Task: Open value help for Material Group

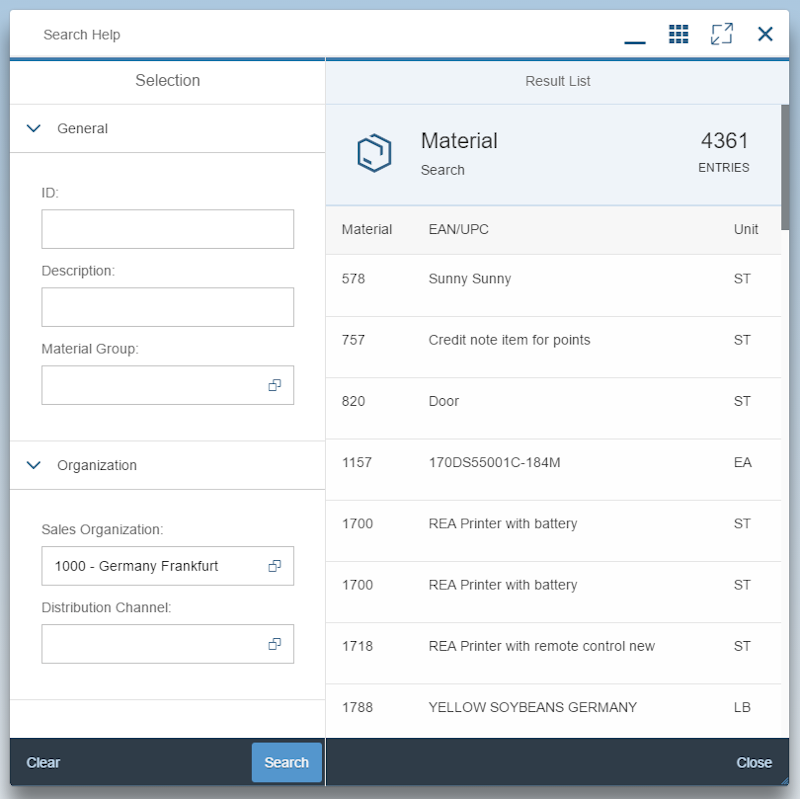Action: (x=274, y=385)
